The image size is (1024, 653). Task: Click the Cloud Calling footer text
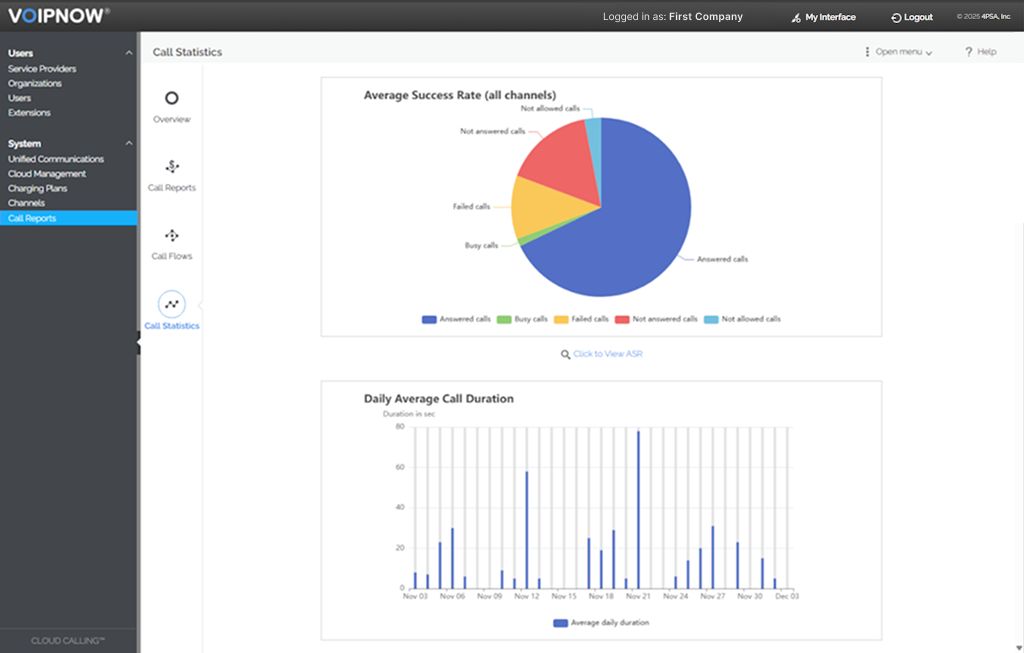click(68, 641)
